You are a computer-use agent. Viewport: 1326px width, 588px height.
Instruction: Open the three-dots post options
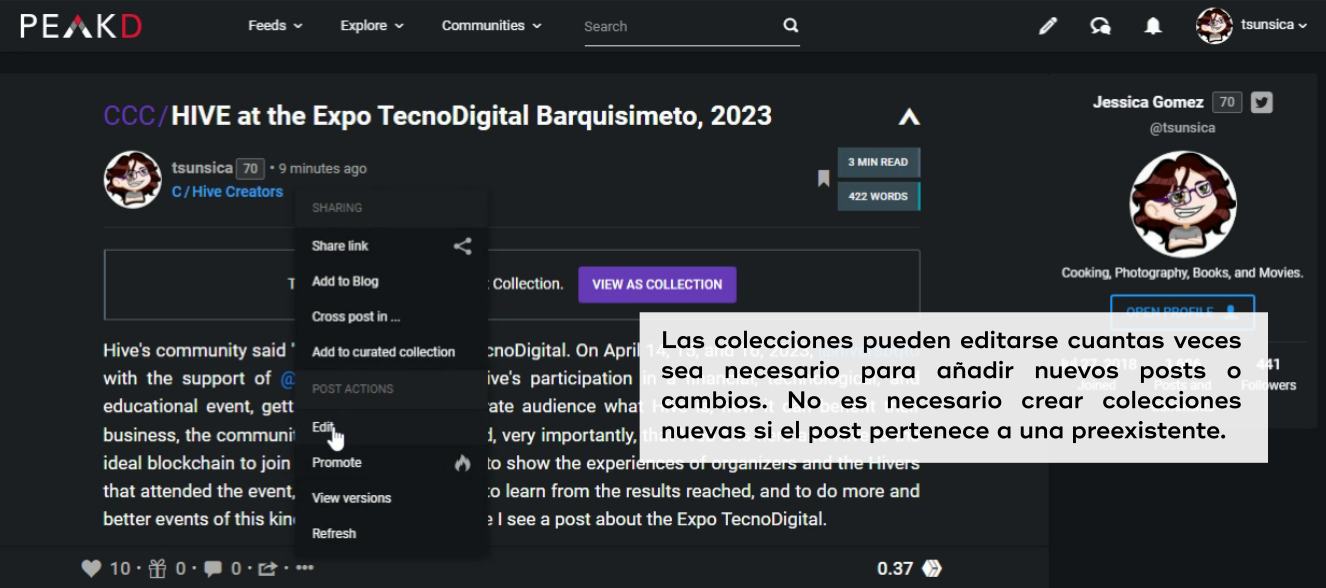pos(305,569)
